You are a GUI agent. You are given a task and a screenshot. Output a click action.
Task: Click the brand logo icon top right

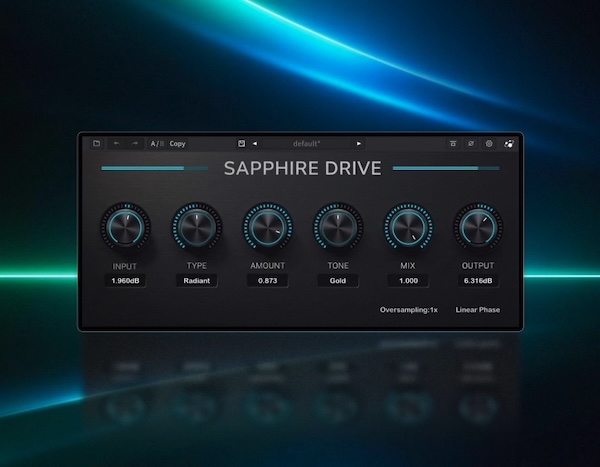pos(509,144)
